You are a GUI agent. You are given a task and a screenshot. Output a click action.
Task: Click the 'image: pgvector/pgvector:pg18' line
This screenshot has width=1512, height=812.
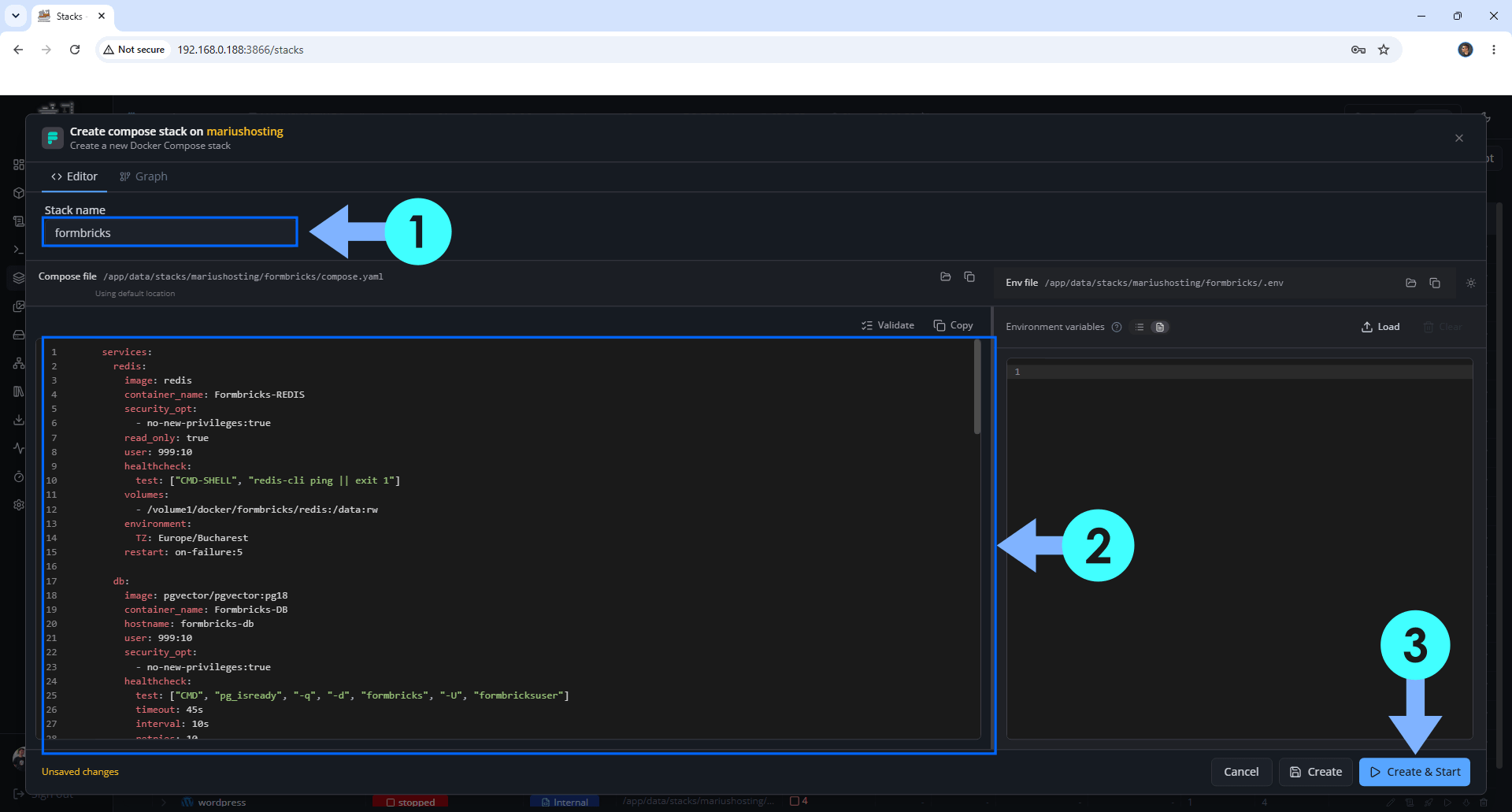[206, 595]
